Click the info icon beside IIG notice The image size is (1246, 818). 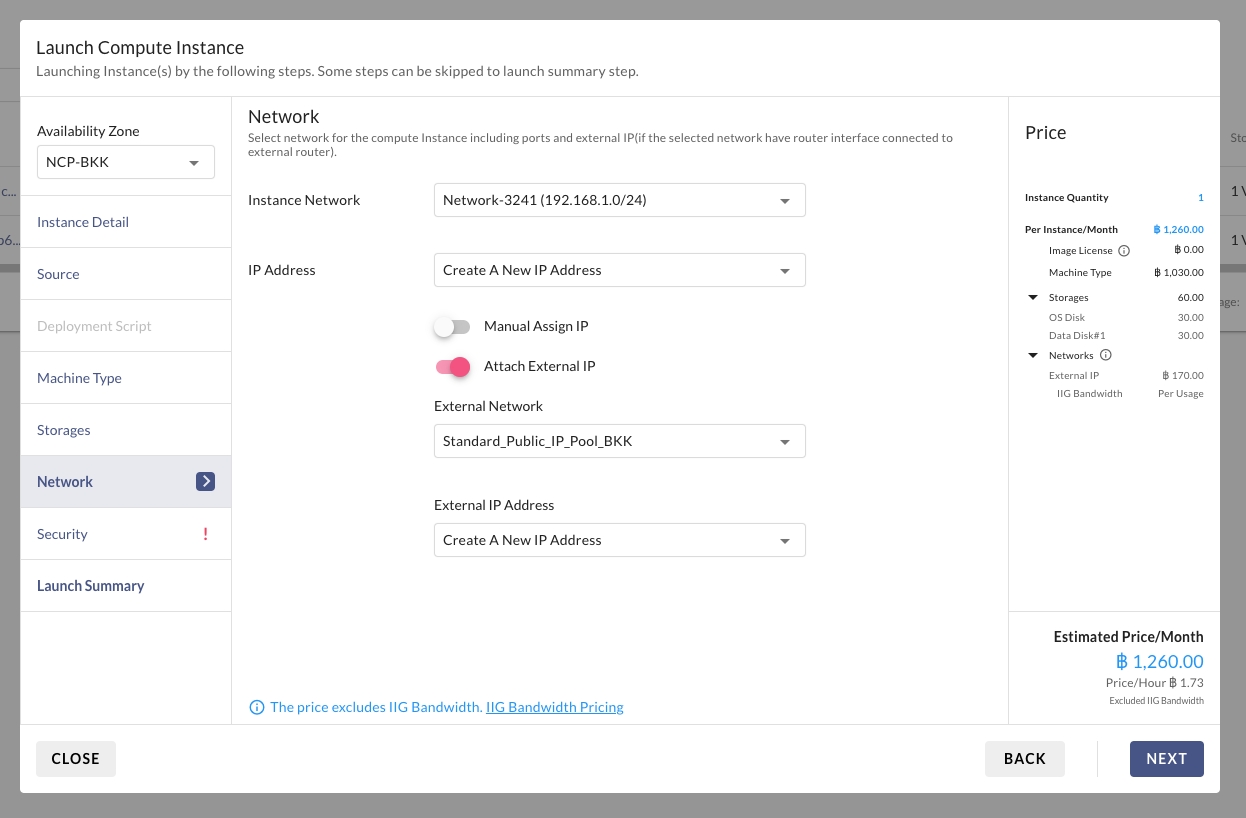point(257,707)
